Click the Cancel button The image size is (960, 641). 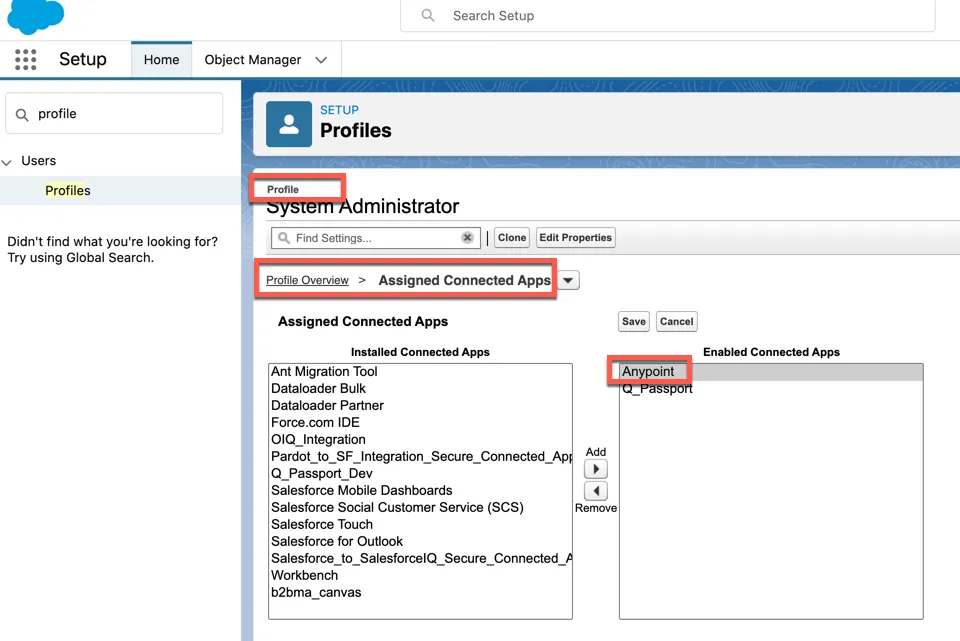pyautogui.click(x=677, y=321)
